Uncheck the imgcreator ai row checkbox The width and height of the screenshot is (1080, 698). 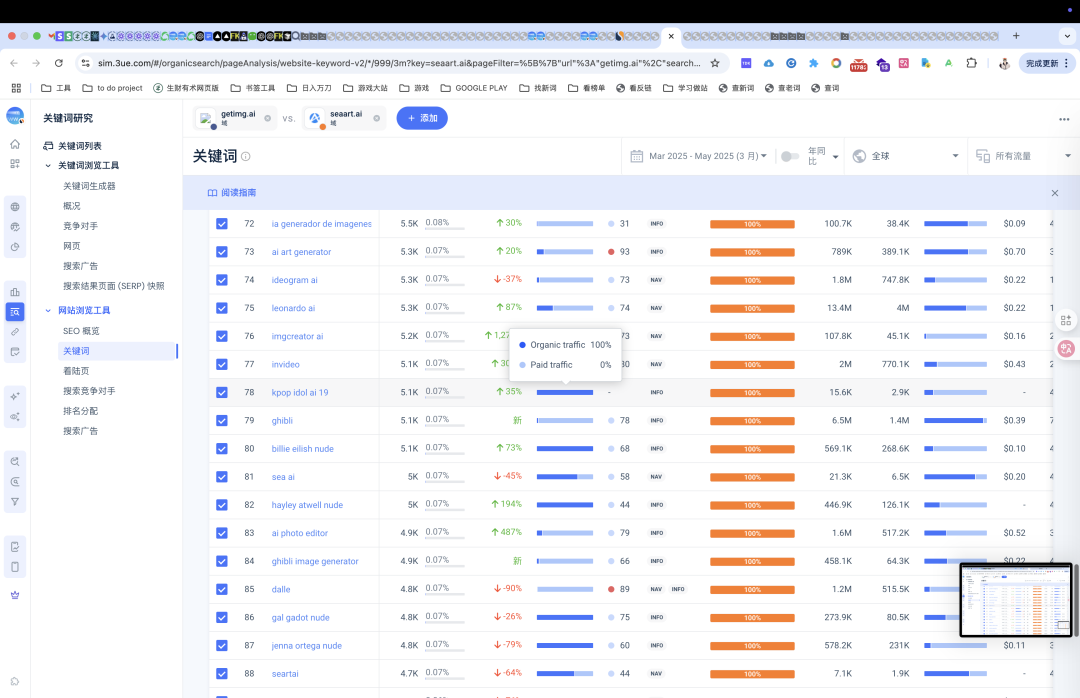(222, 336)
